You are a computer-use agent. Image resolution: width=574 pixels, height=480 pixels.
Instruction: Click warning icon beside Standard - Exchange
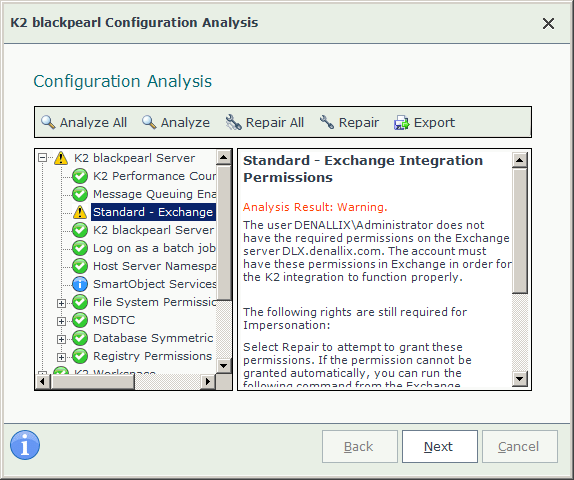[x=80, y=212]
